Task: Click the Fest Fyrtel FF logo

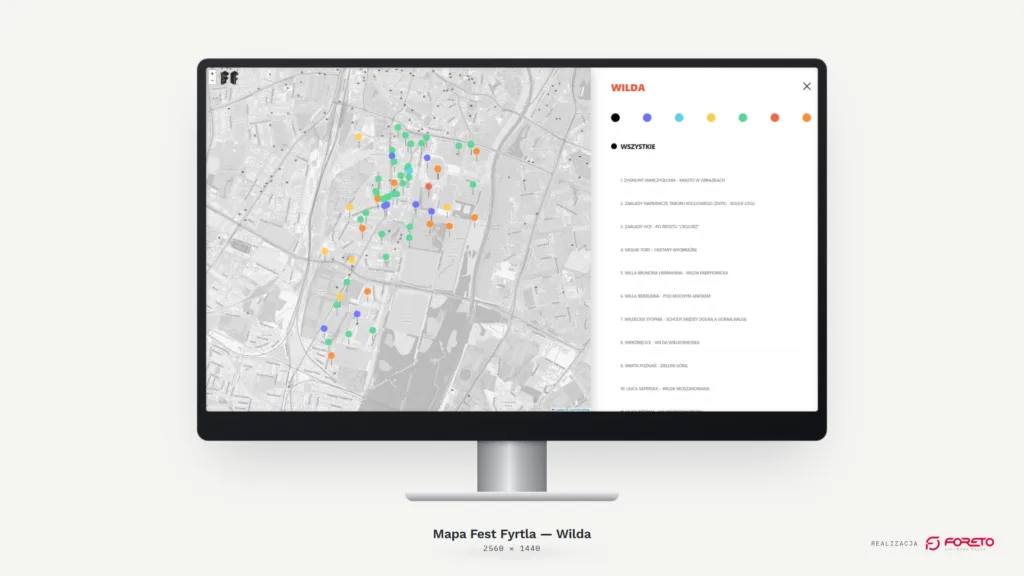Action: 229,78
